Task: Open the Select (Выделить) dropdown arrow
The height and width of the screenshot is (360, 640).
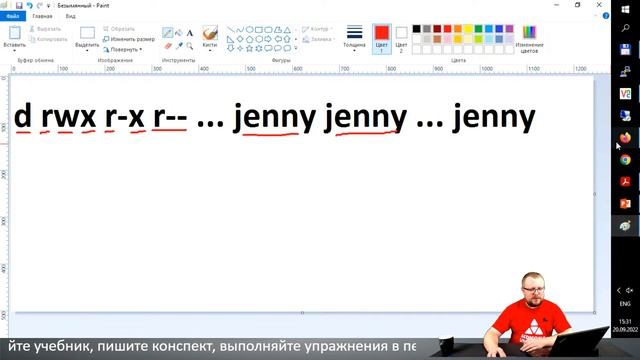Action: point(87,51)
